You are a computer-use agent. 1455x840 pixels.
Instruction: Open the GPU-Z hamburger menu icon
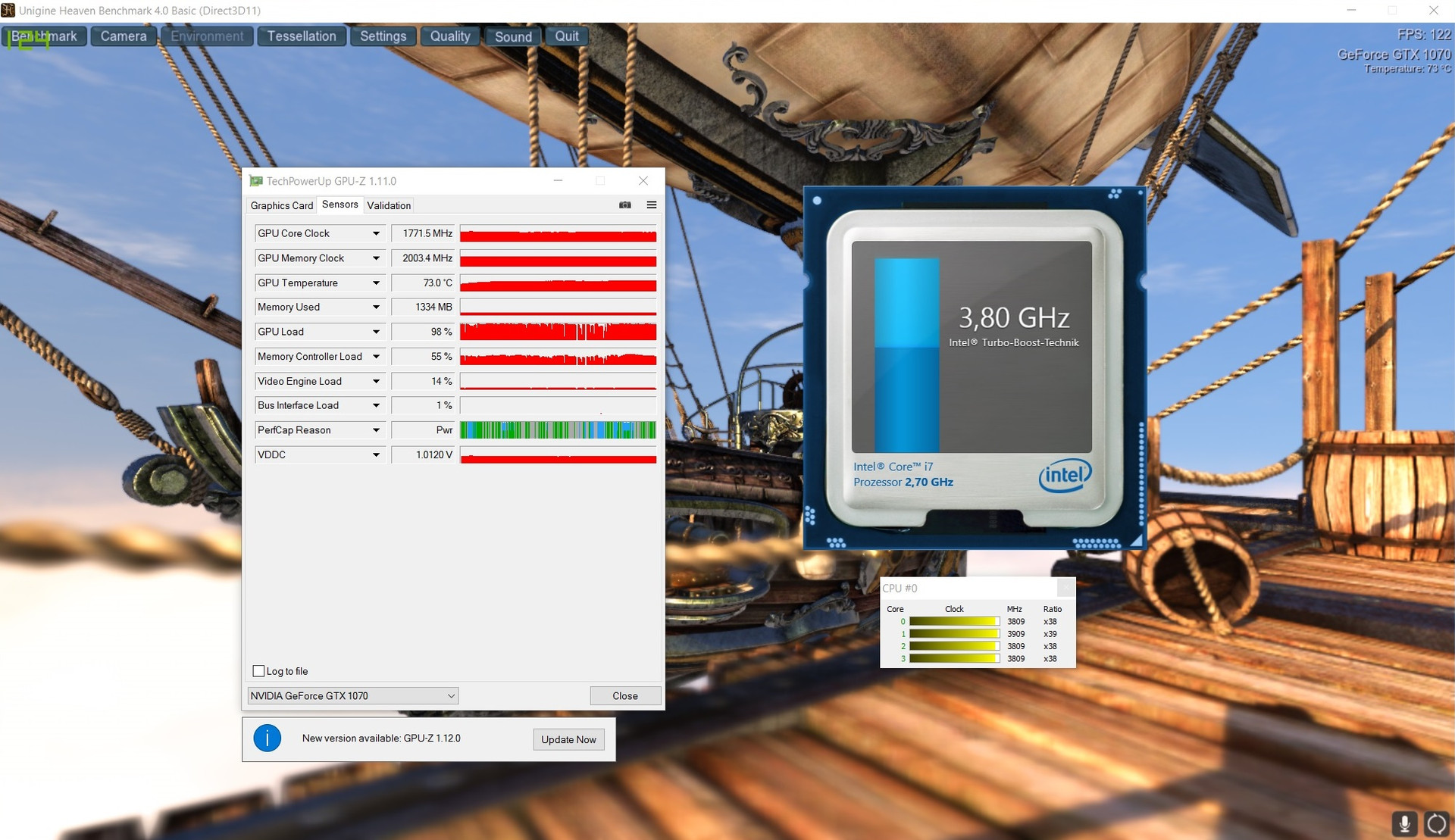[x=652, y=205]
